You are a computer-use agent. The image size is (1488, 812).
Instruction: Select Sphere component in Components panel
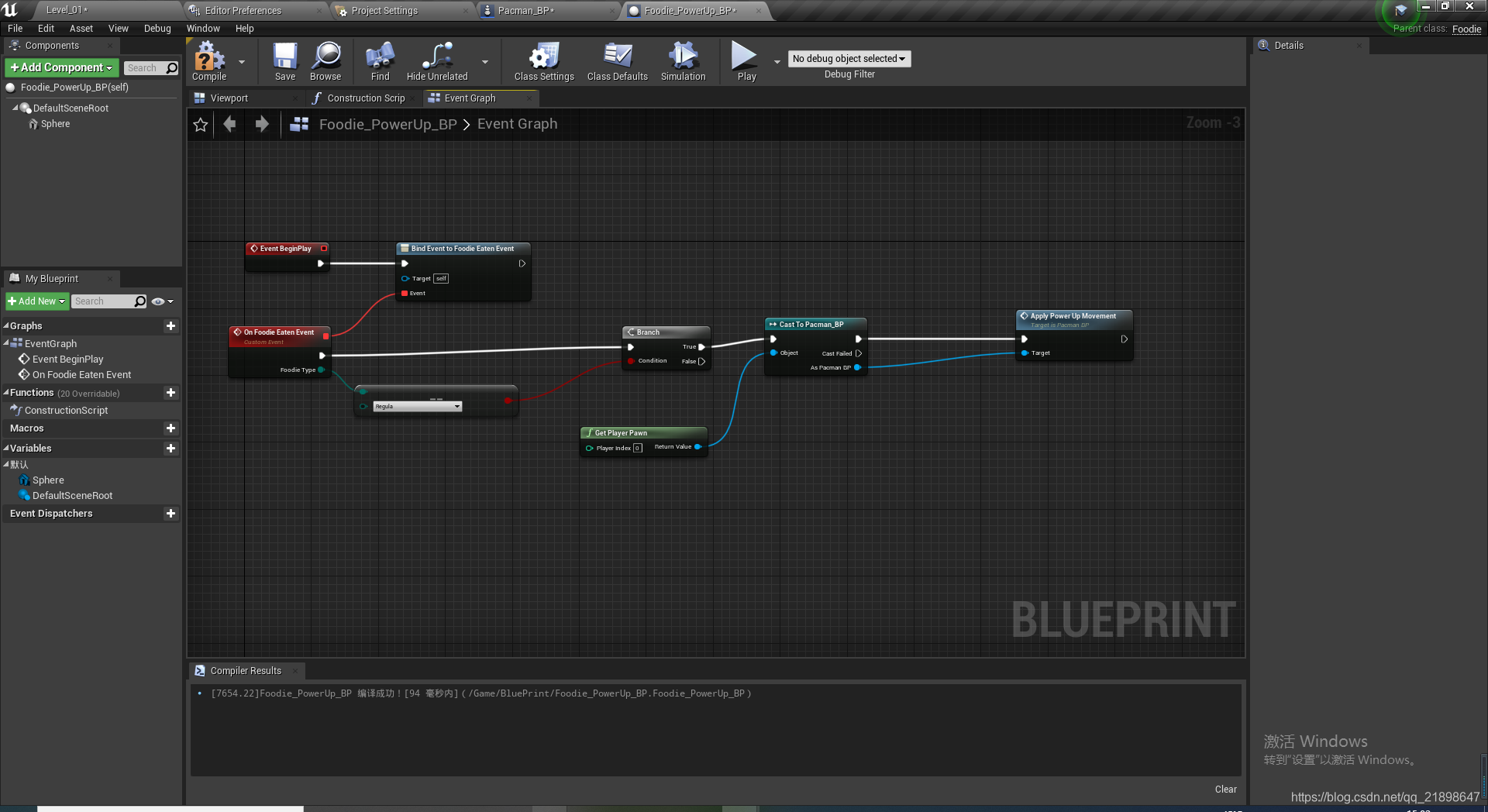click(55, 124)
